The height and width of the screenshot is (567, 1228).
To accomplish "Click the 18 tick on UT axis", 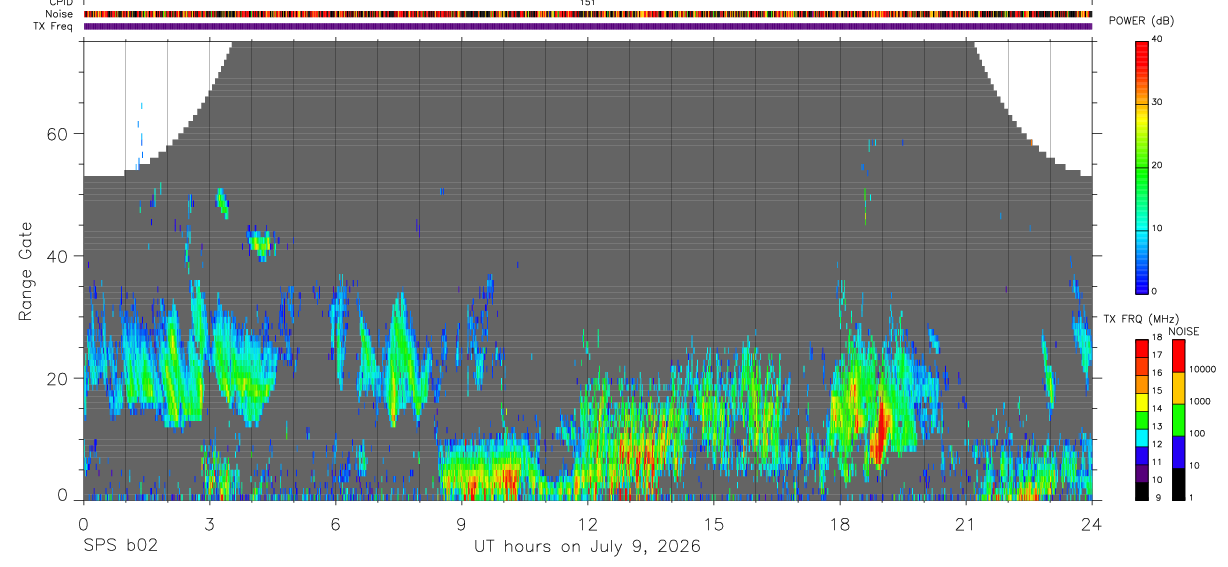I will (839, 523).
